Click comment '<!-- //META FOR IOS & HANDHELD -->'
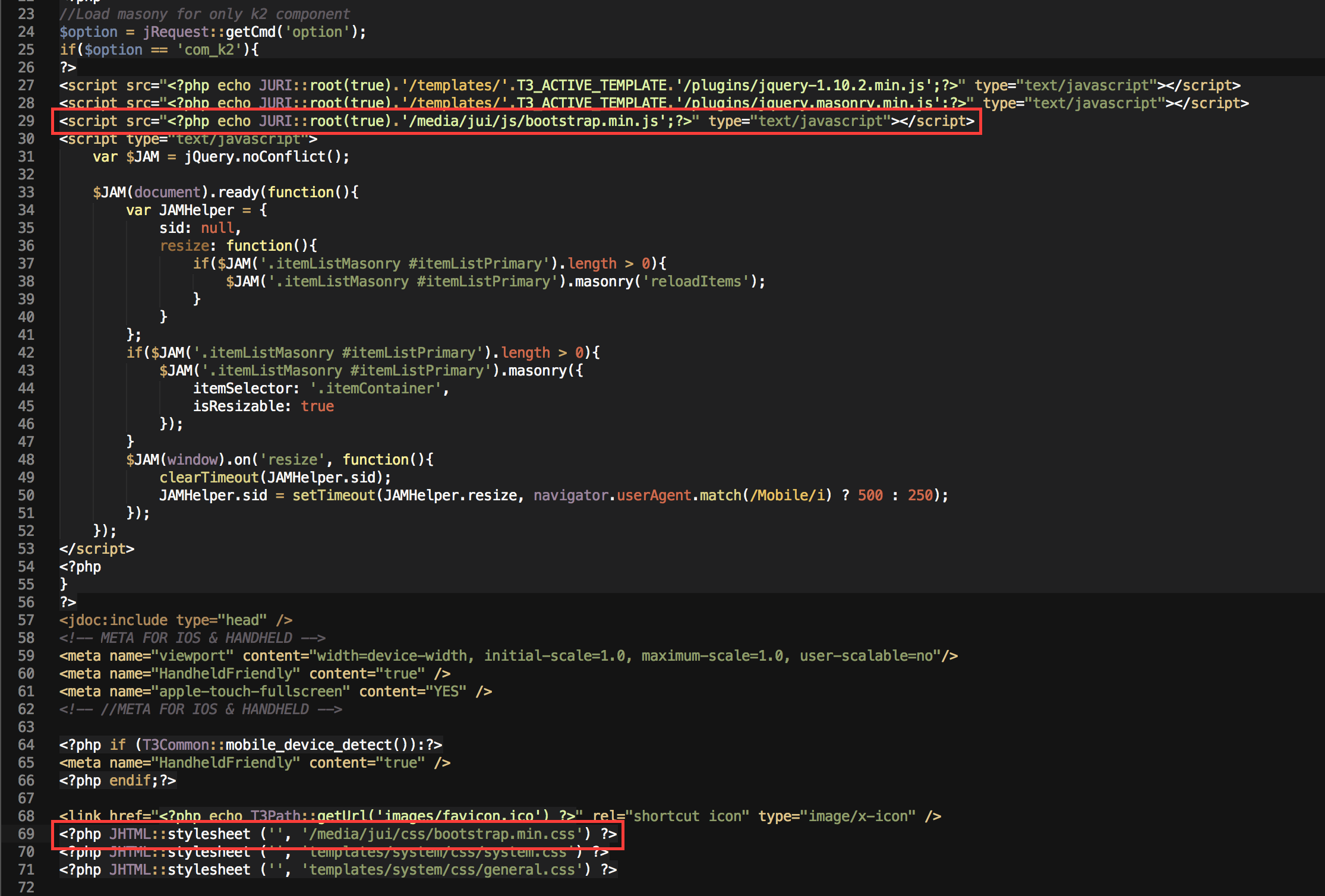Viewport: 1325px width, 896px height. [x=201, y=709]
